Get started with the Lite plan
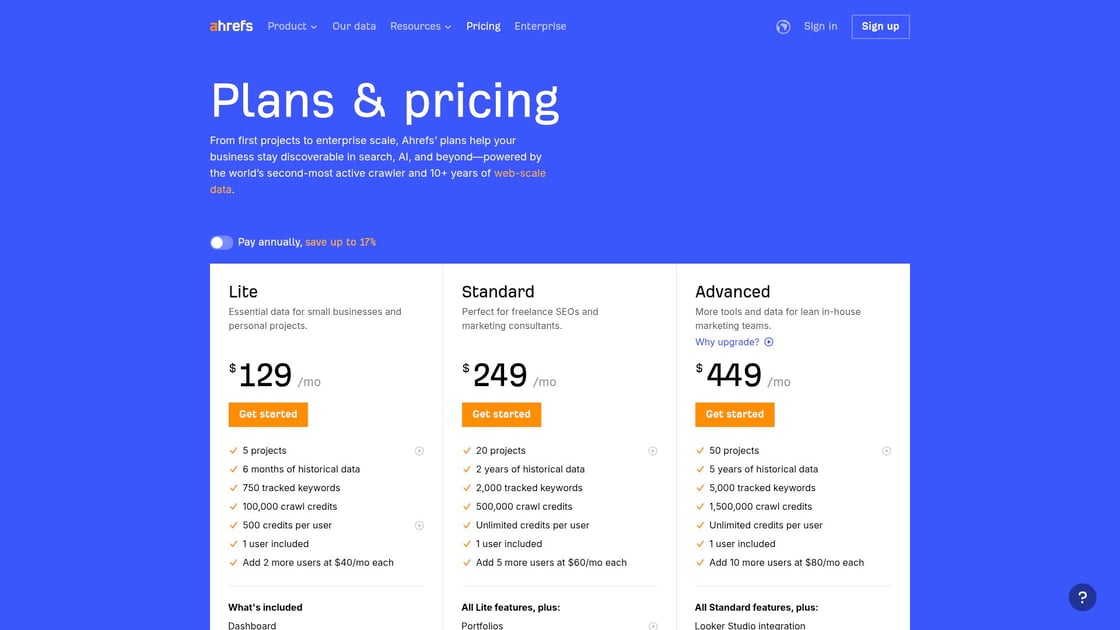 tap(268, 414)
